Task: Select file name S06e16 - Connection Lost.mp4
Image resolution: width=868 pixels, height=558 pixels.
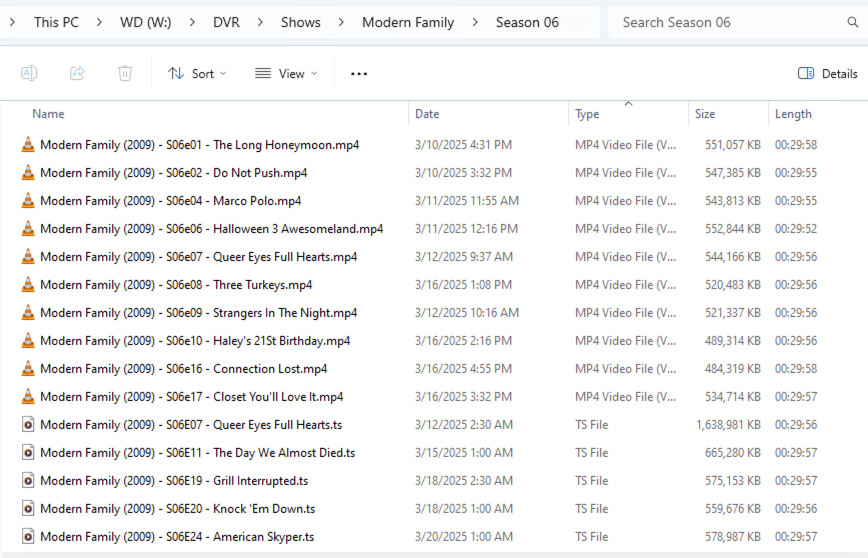Action: pyautogui.click(x=183, y=368)
